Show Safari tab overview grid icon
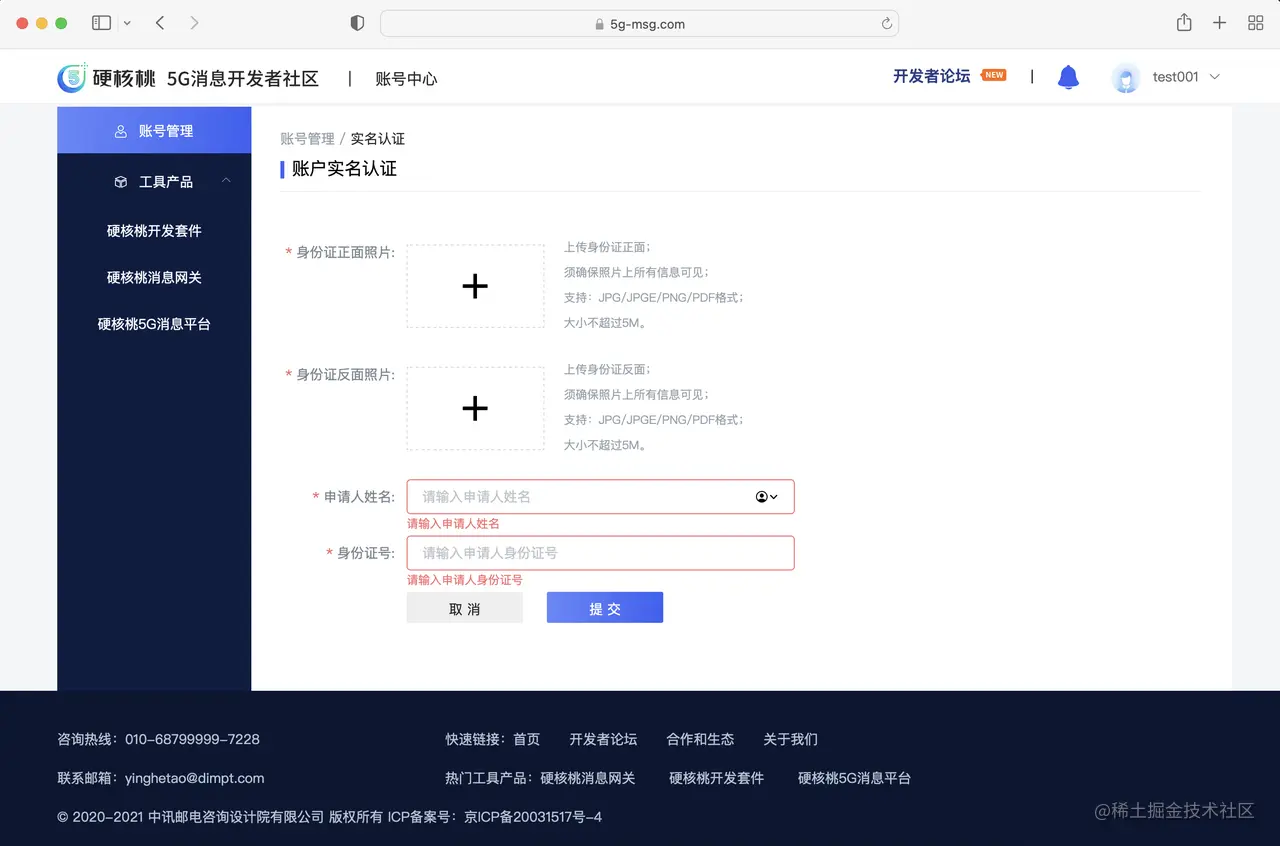This screenshot has height=846, width=1280. pos(1256,23)
